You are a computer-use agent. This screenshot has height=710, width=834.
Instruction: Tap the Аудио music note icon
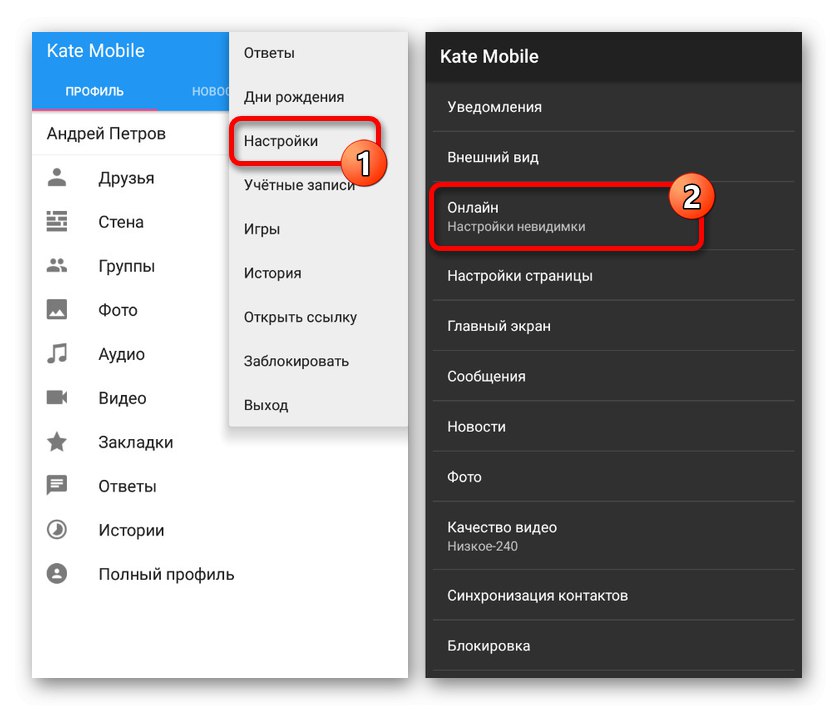pos(57,354)
